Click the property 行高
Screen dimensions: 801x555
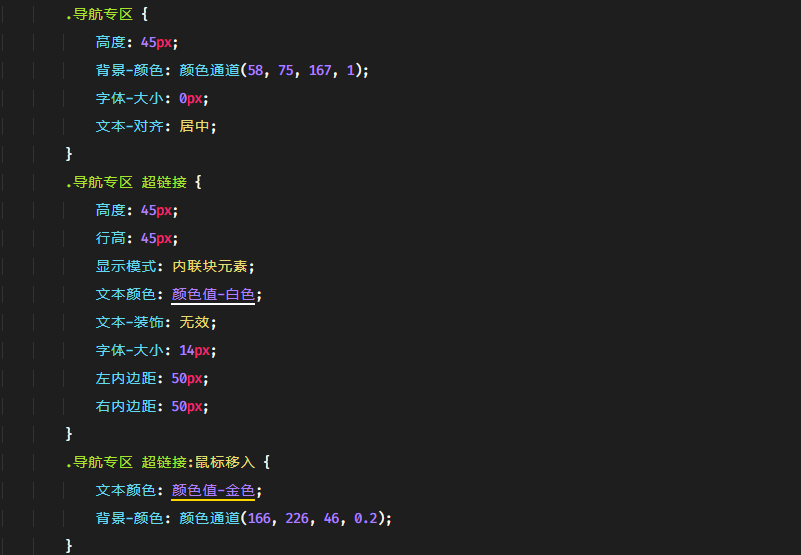[x=110, y=238]
